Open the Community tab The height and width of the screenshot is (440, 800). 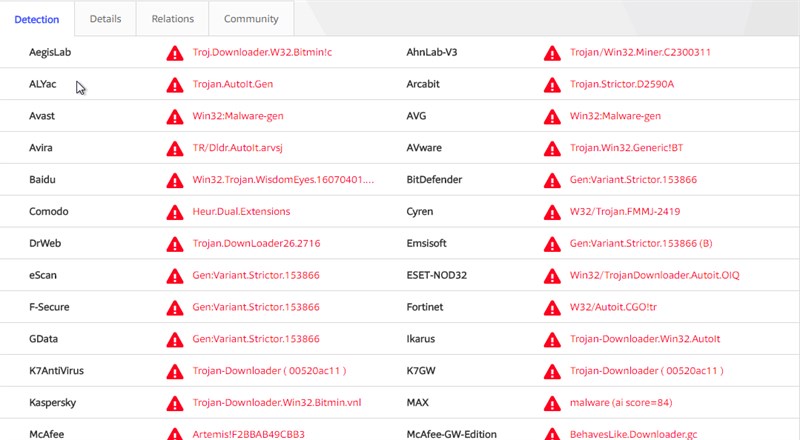click(251, 19)
